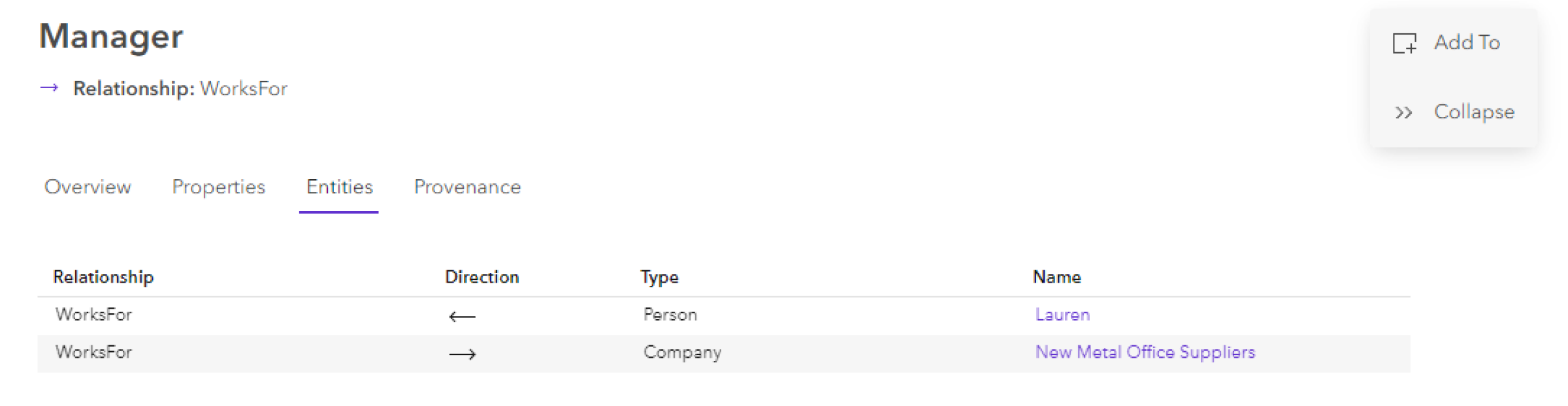Toggle the Entities tab selection
1568x406 pixels.
pyautogui.click(x=340, y=187)
